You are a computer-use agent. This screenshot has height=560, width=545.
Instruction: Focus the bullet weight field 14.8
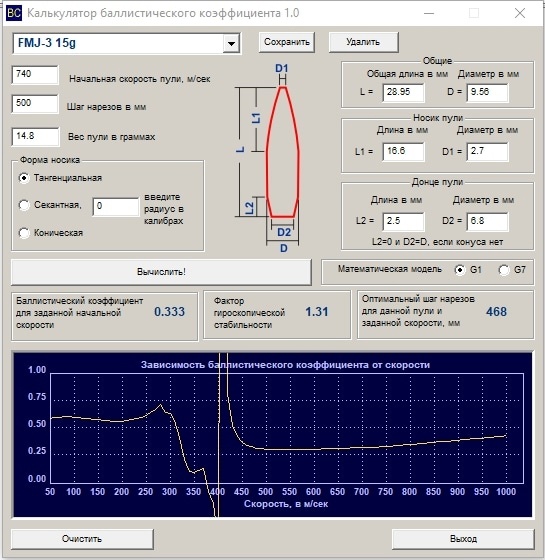click(x=35, y=136)
